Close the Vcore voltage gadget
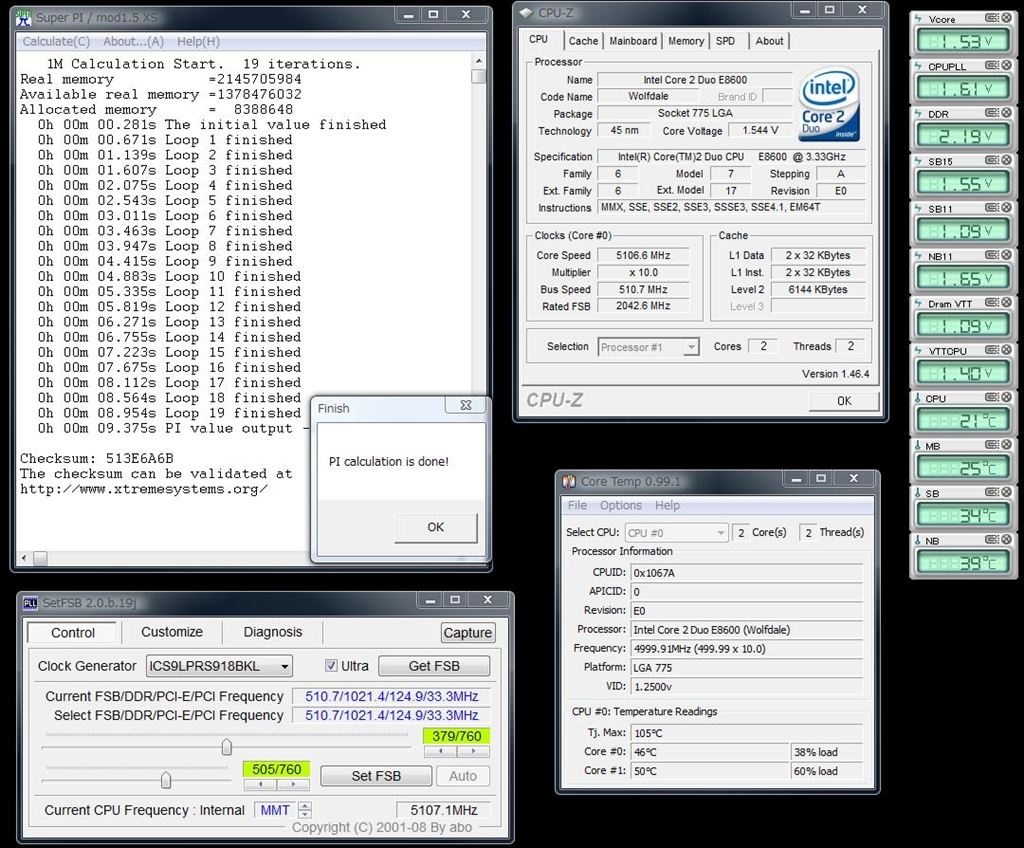Image resolution: width=1024 pixels, height=848 pixels. 1005,18
